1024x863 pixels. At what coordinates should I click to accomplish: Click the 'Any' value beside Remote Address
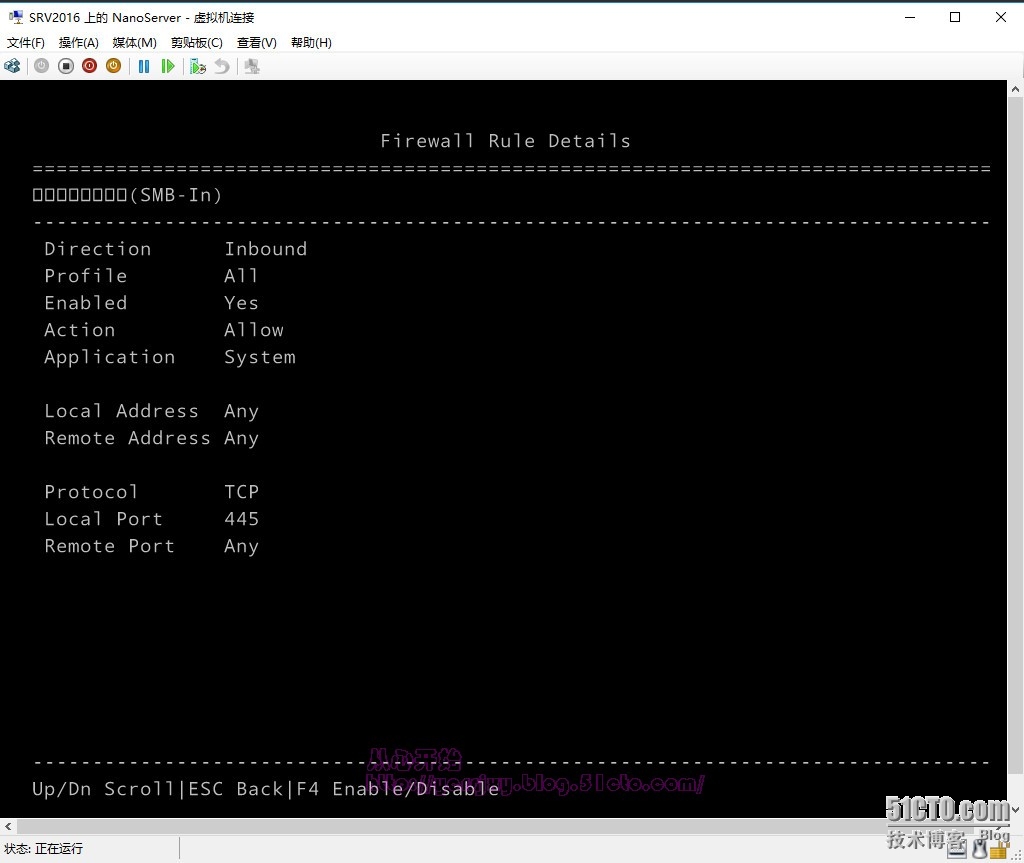pos(242,438)
